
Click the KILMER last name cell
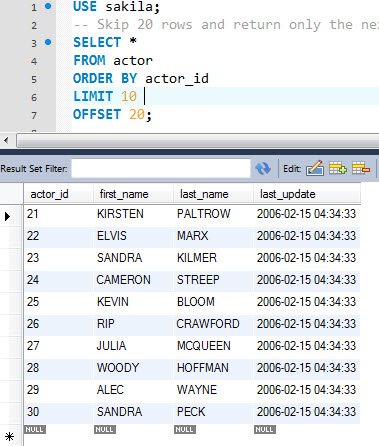tap(213, 258)
